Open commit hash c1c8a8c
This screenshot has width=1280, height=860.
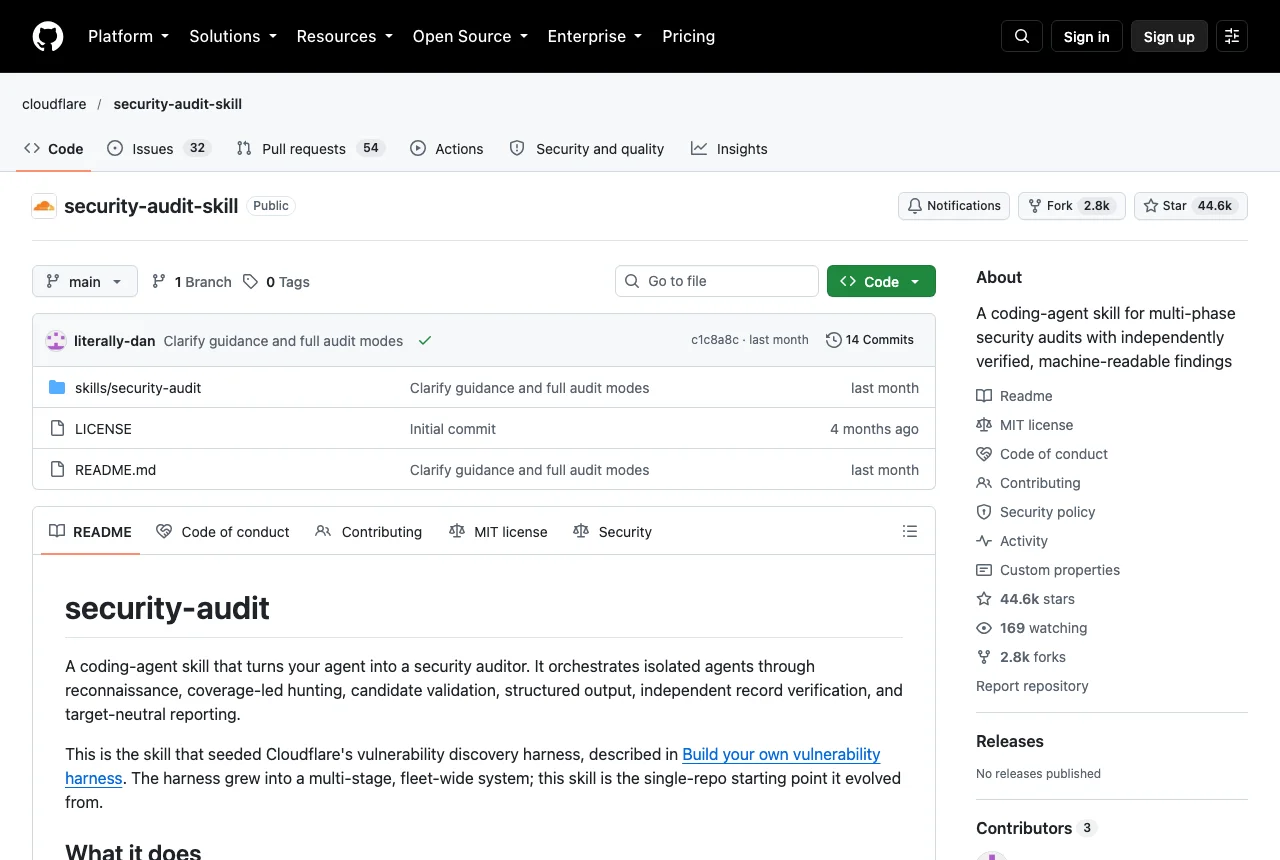715,340
